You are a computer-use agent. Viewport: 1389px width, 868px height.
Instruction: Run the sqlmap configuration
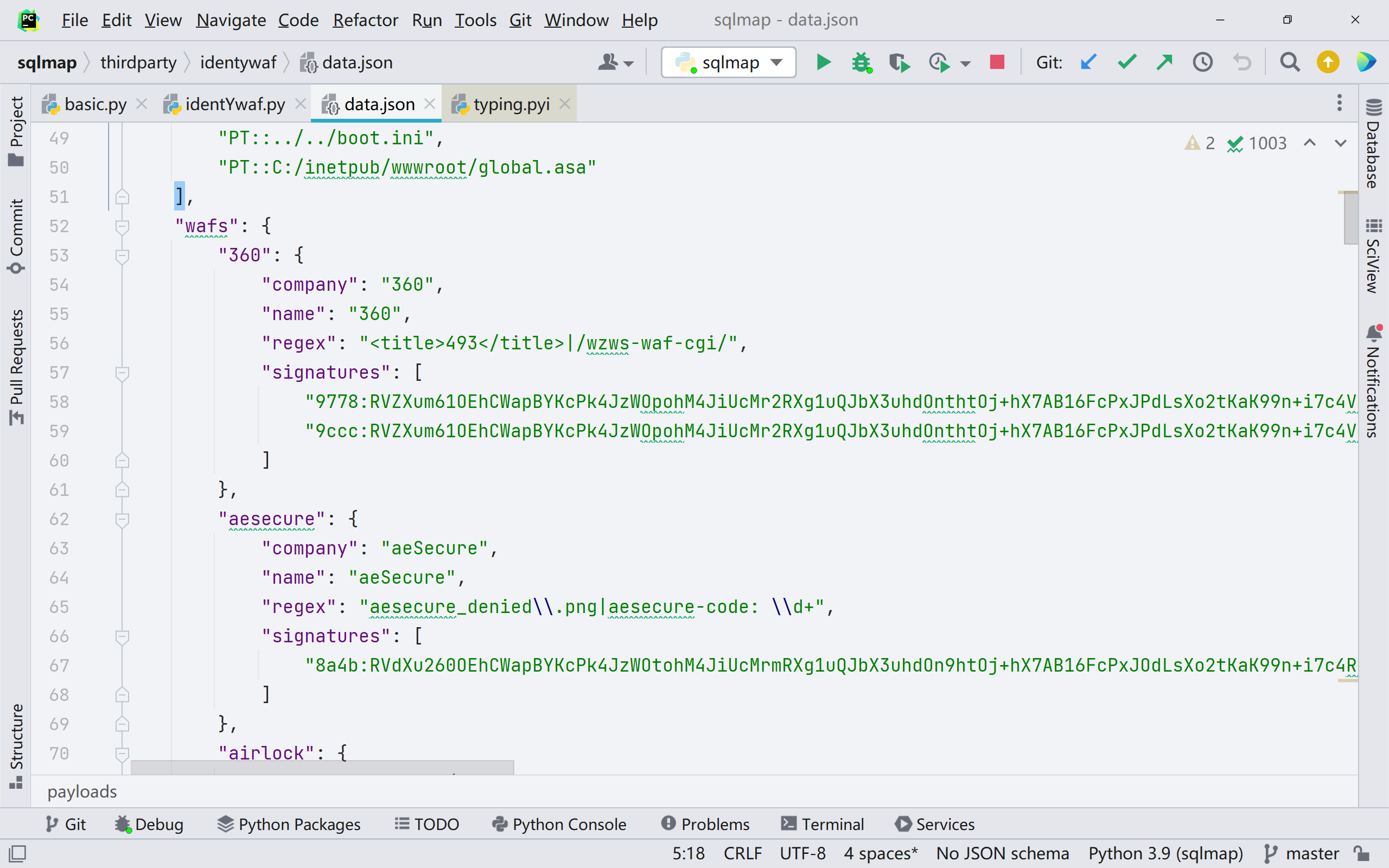click(823, 62)
